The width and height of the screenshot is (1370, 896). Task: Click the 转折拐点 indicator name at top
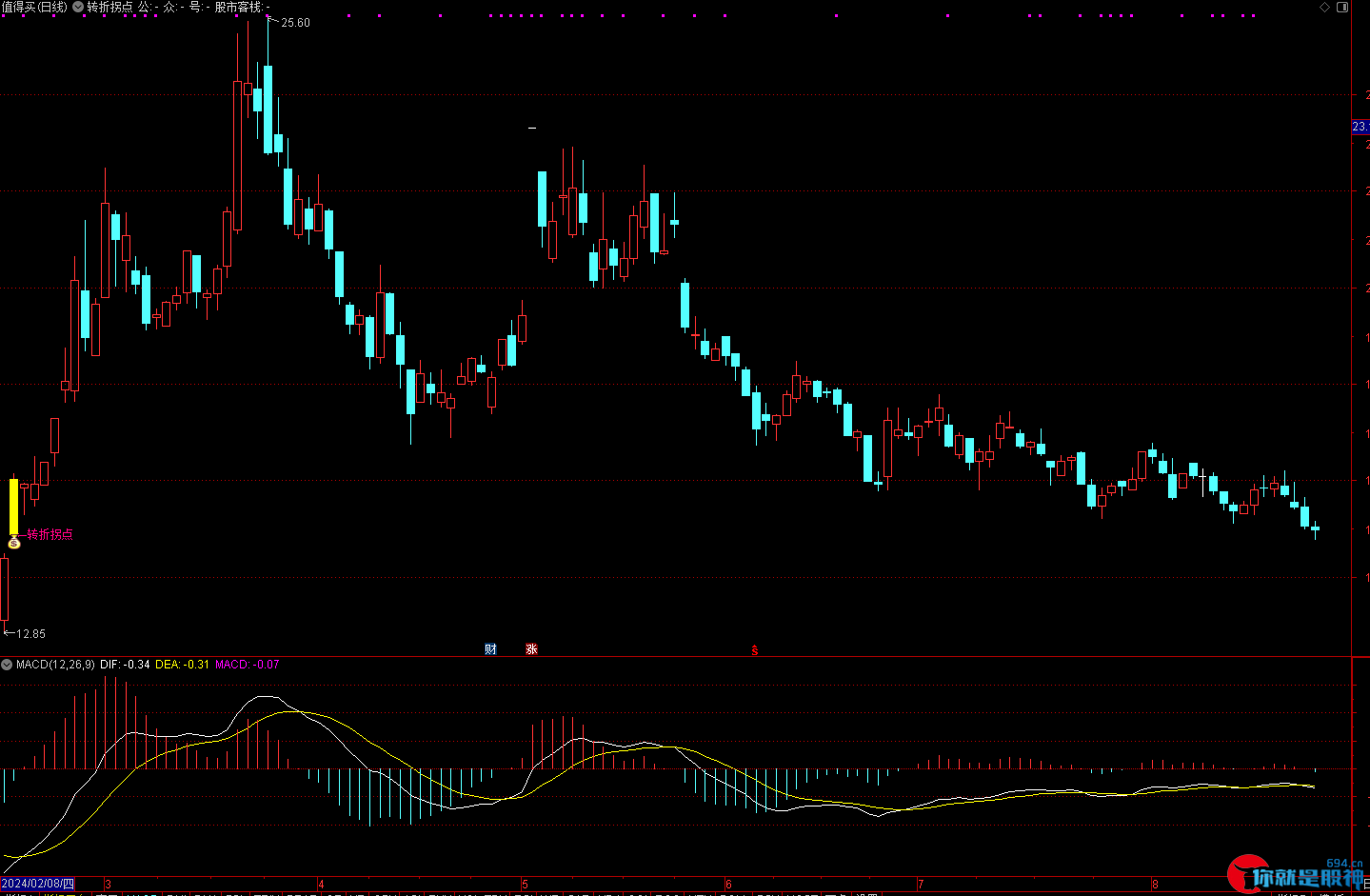(109, 7)
